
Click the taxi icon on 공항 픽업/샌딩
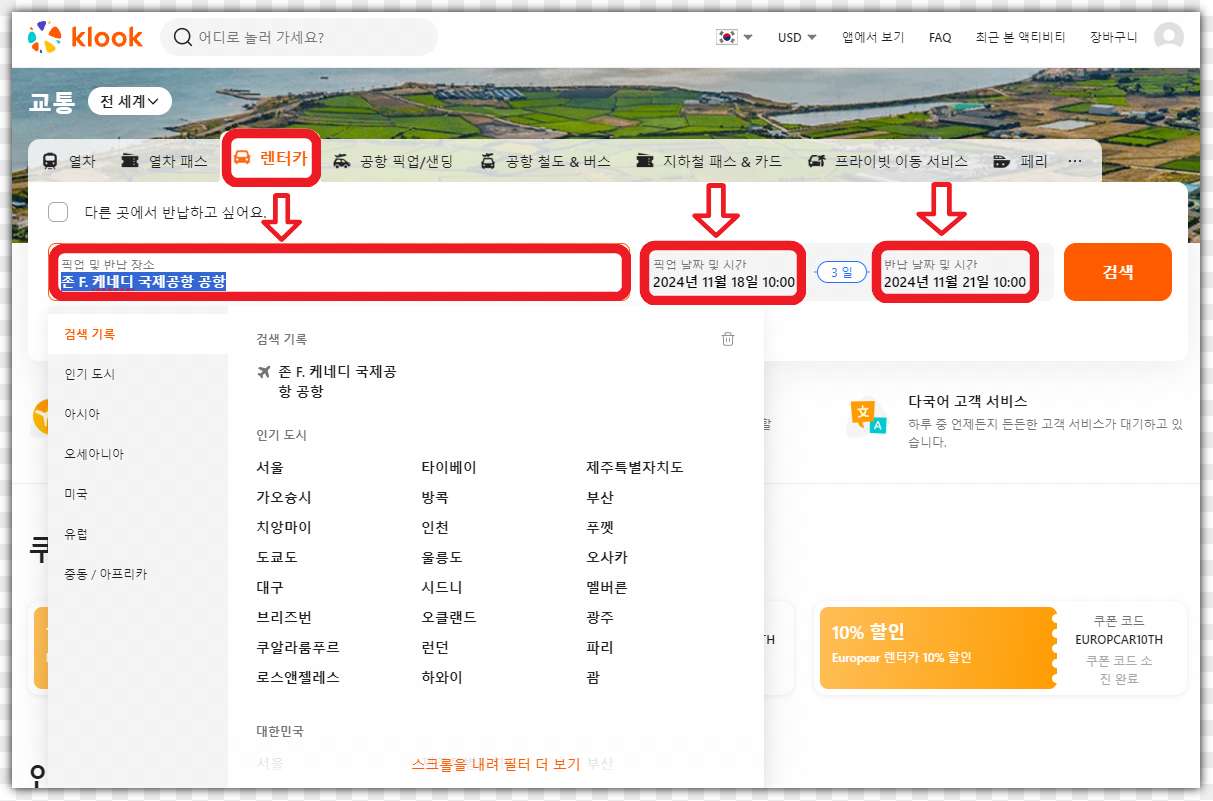click(342, 161)
